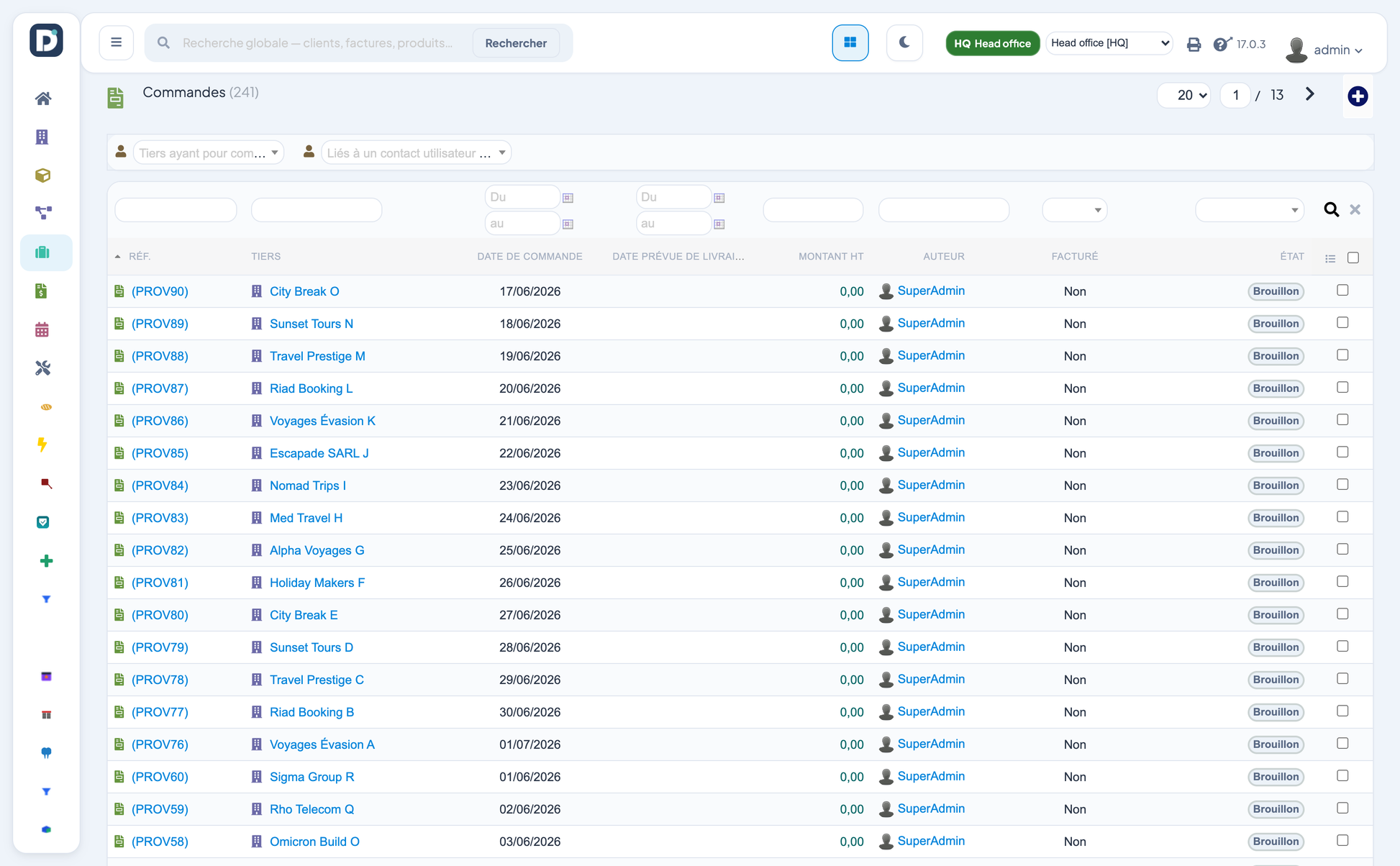Open delivery date 'au' calendar picker icon
The image size is (1400, 866).
(x=719, y=224)
